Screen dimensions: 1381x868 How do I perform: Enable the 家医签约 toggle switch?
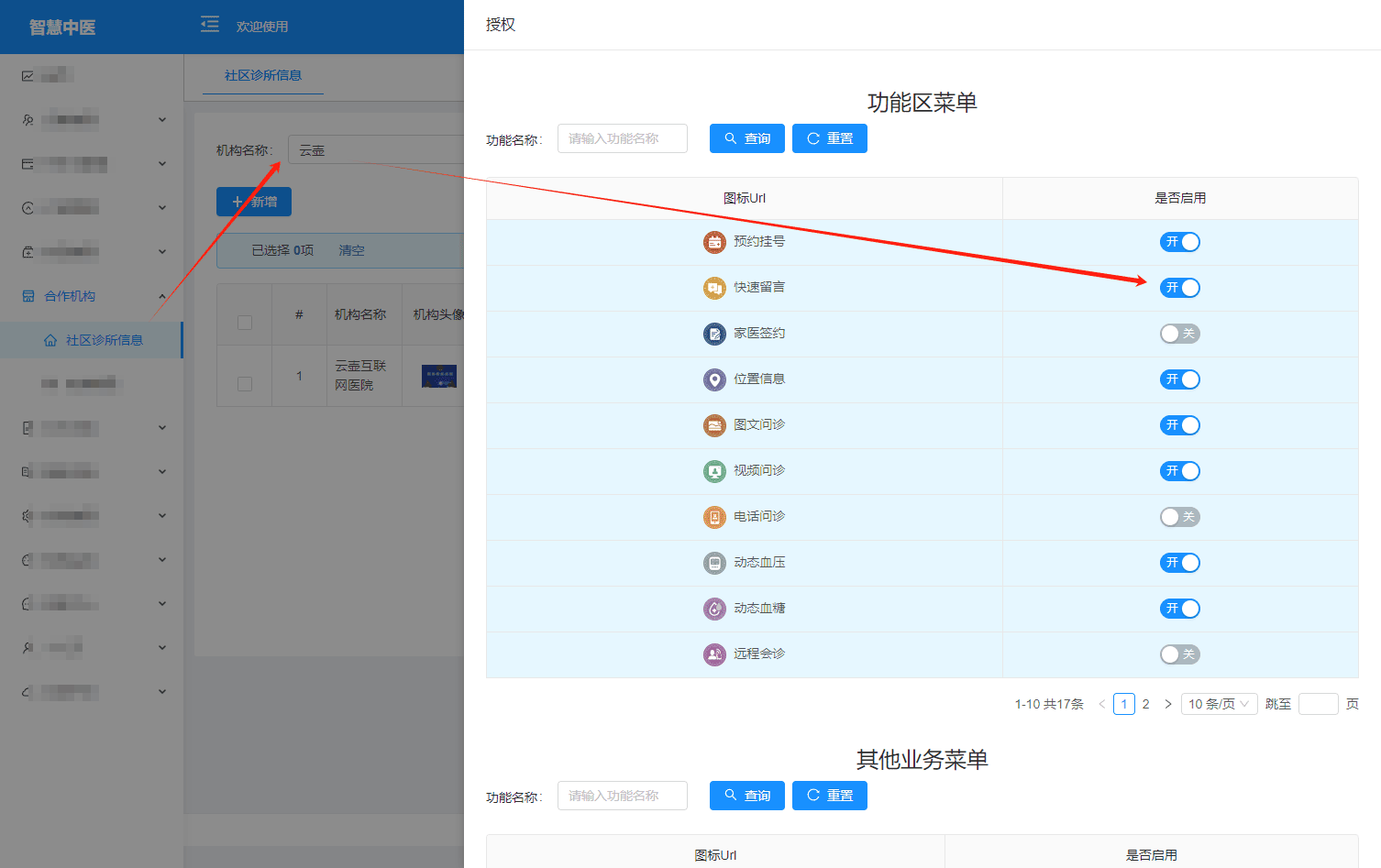coord(1180,333)
